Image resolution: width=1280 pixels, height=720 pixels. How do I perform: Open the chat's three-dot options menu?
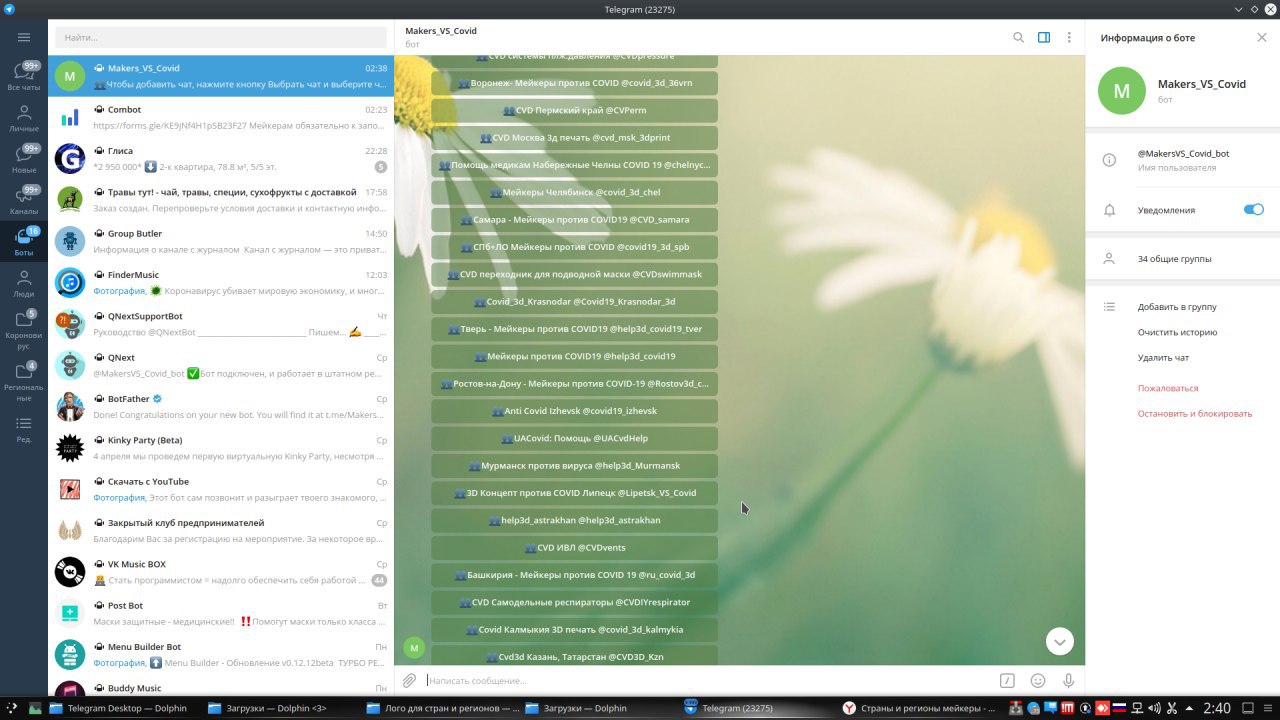coord(1069,37)
